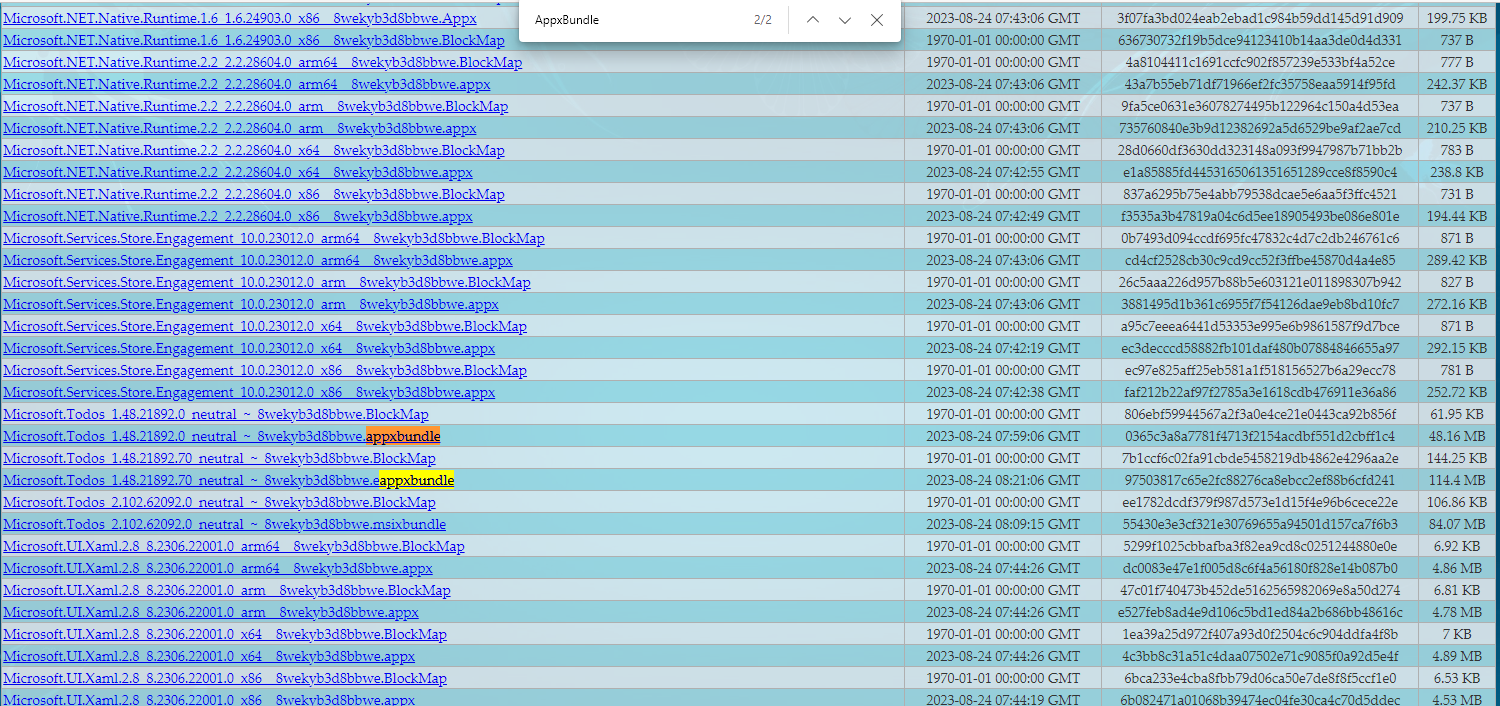1500x706 pixels.
Task: Open Services.Store.Engagement x64 BlockMap link
Action: pyautogui.click(x=264, y=326)
